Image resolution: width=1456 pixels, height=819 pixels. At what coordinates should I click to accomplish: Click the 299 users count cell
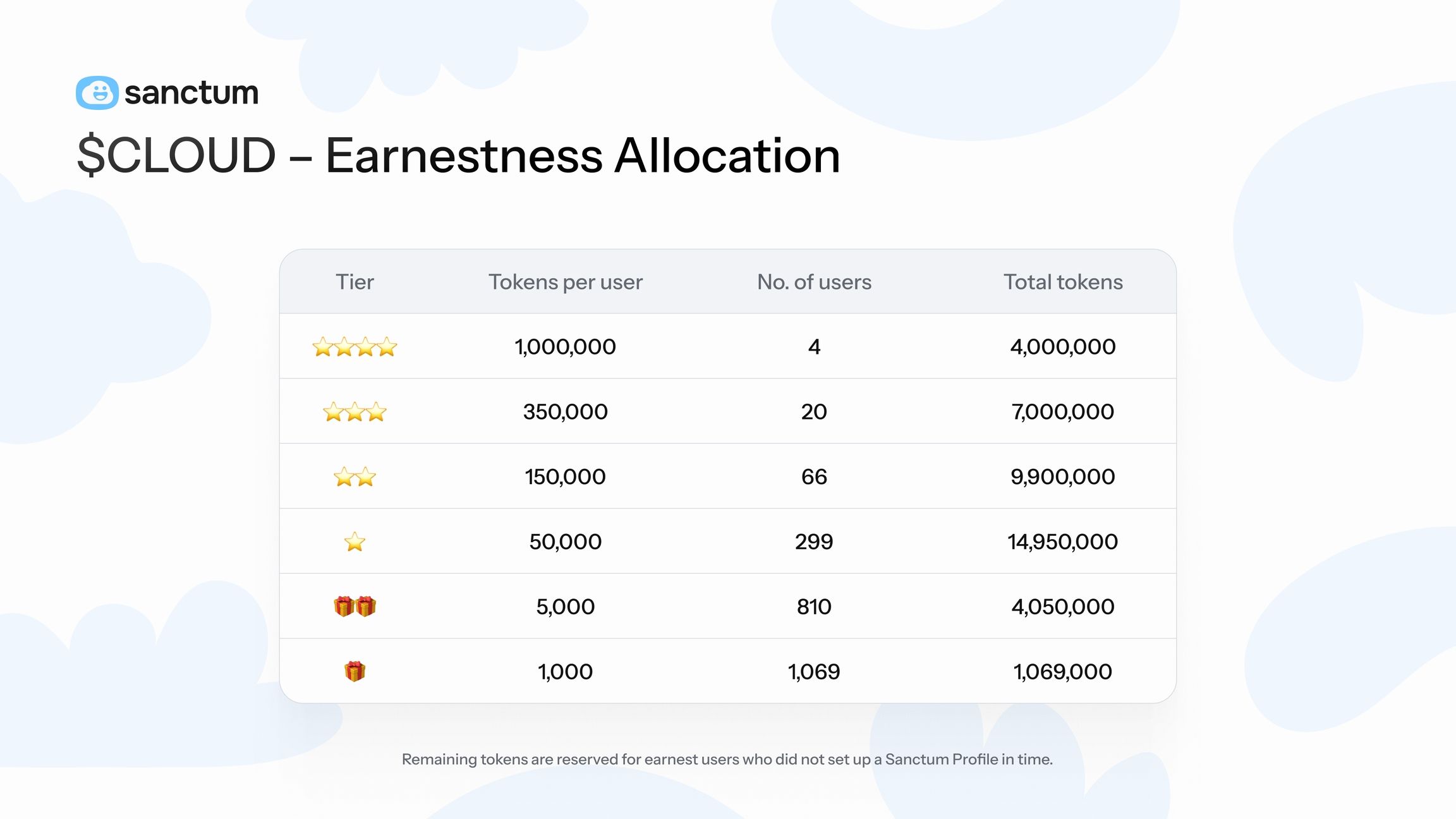click(814, 542)
